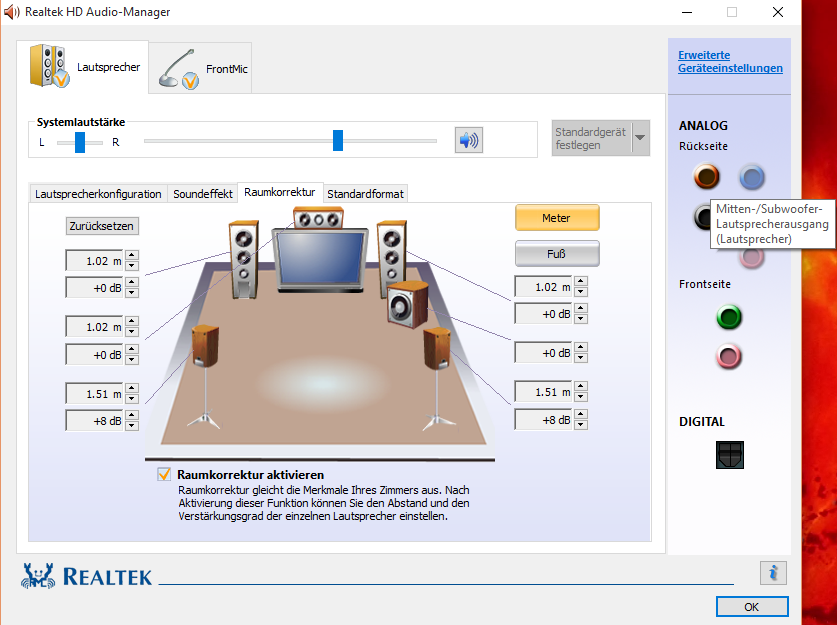Click the Systemlautstärke volume slider handle
The width and height of the screenshot is (837, 625).
(x=337, y=140)
